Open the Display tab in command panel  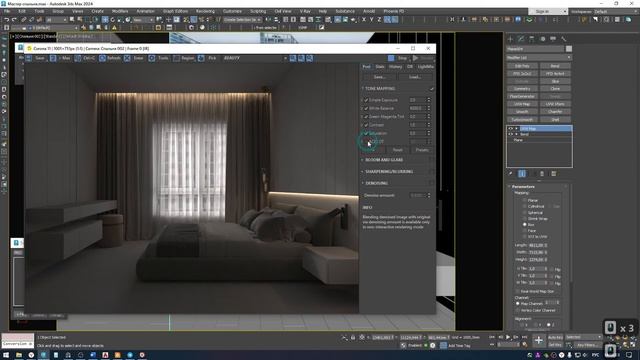(553, 39)
